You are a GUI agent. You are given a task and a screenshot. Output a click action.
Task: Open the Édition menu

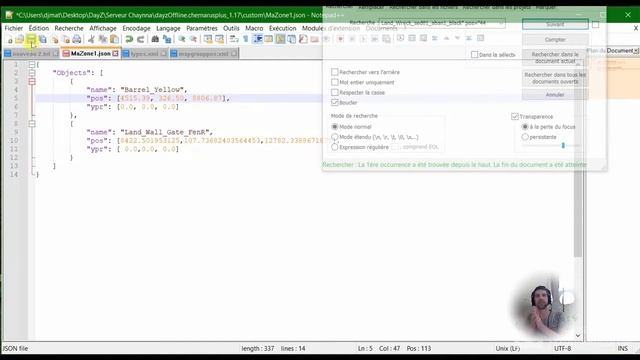click(39, 28)
